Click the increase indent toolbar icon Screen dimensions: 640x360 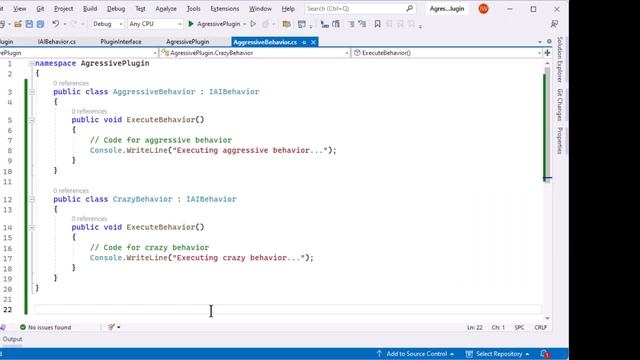pyautogui.click(x=362, y=24)
